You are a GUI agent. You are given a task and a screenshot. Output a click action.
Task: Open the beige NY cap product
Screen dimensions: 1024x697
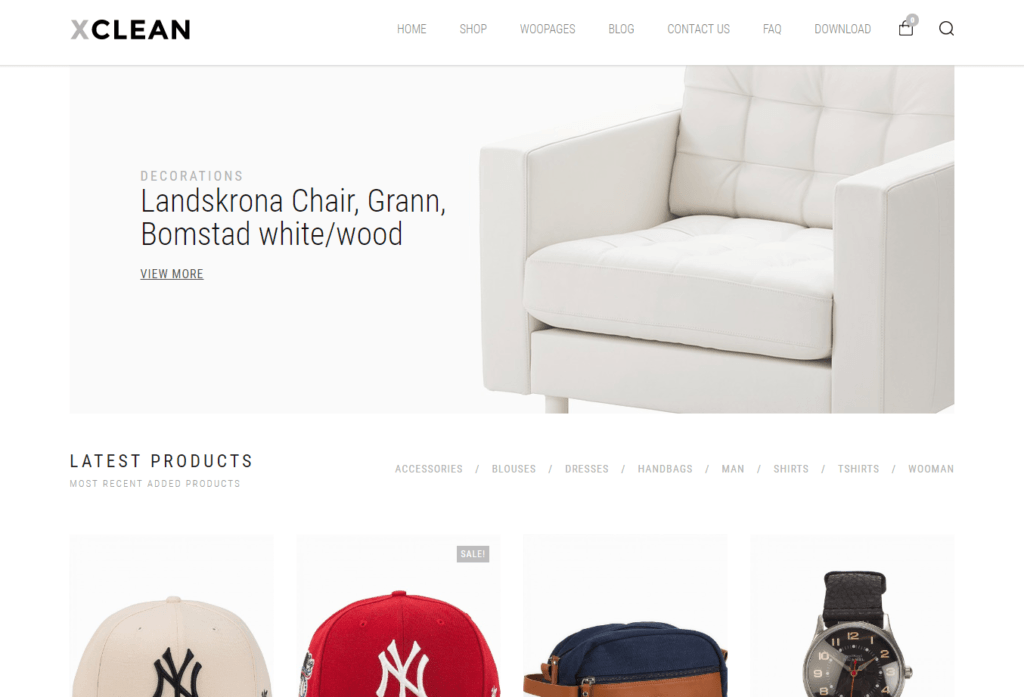[x=172, y=616]
